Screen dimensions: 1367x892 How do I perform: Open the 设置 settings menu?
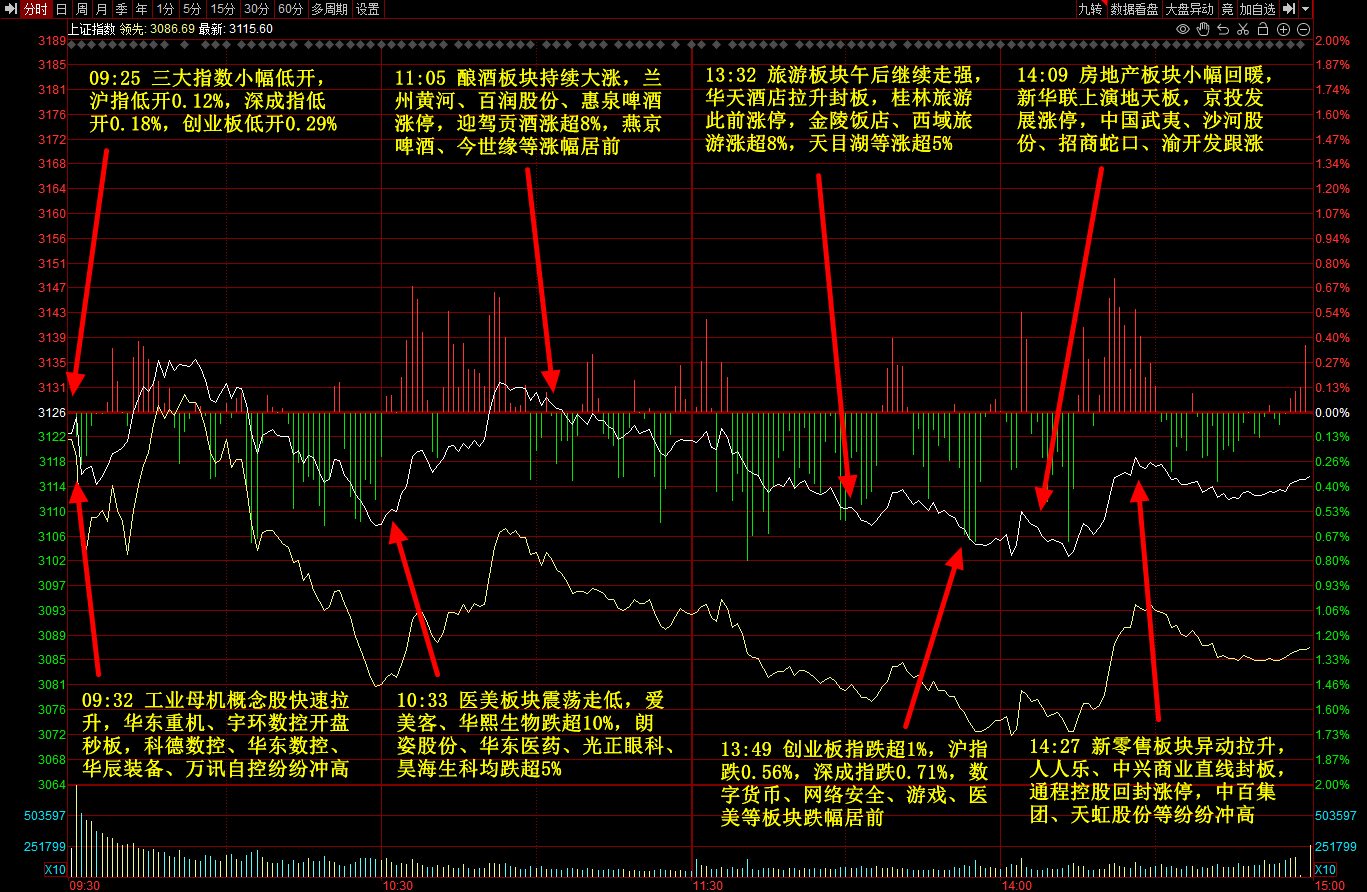tap(368, 9)
